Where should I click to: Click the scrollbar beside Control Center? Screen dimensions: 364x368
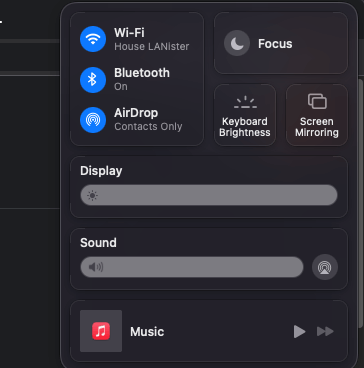360,203
